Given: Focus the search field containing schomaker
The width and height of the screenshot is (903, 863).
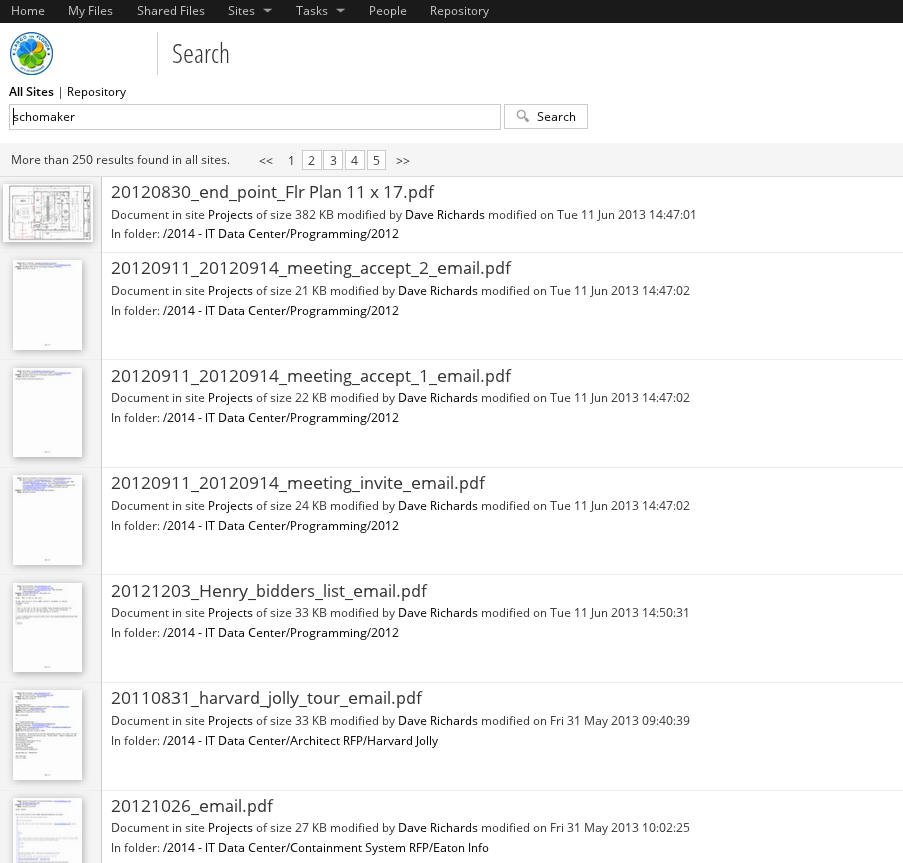Looking at the screenshot, I should pyautogui.click(x=255, y=117).
